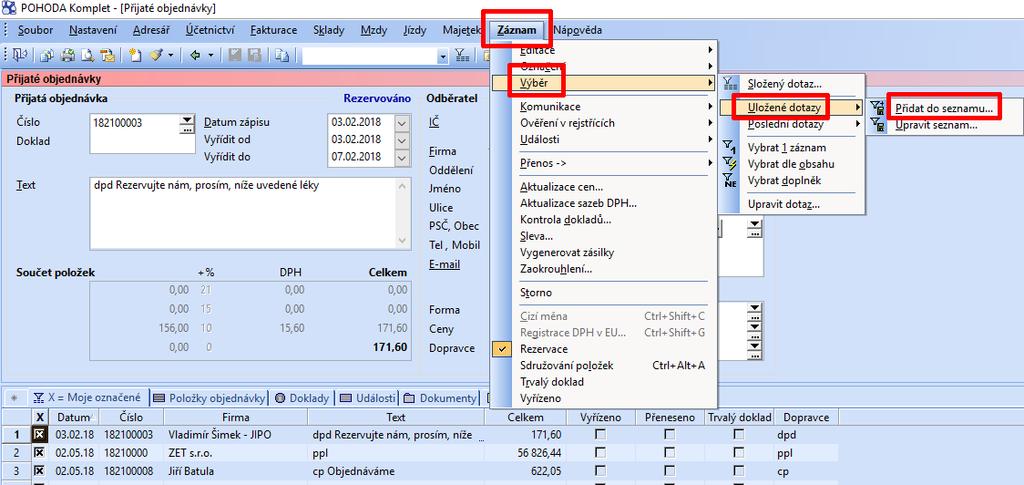Click the Firma label link

(442, 151)
